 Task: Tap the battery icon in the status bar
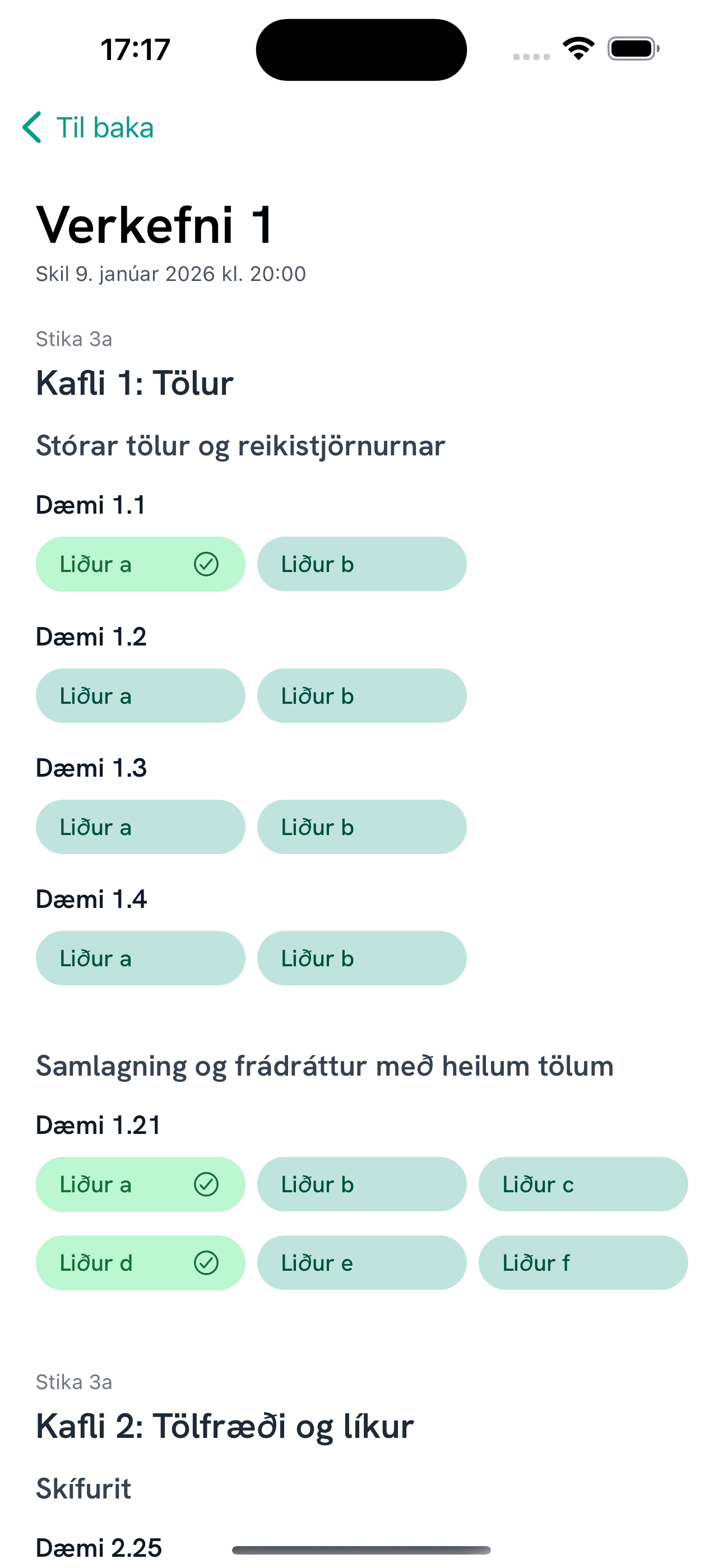[631, 49]
